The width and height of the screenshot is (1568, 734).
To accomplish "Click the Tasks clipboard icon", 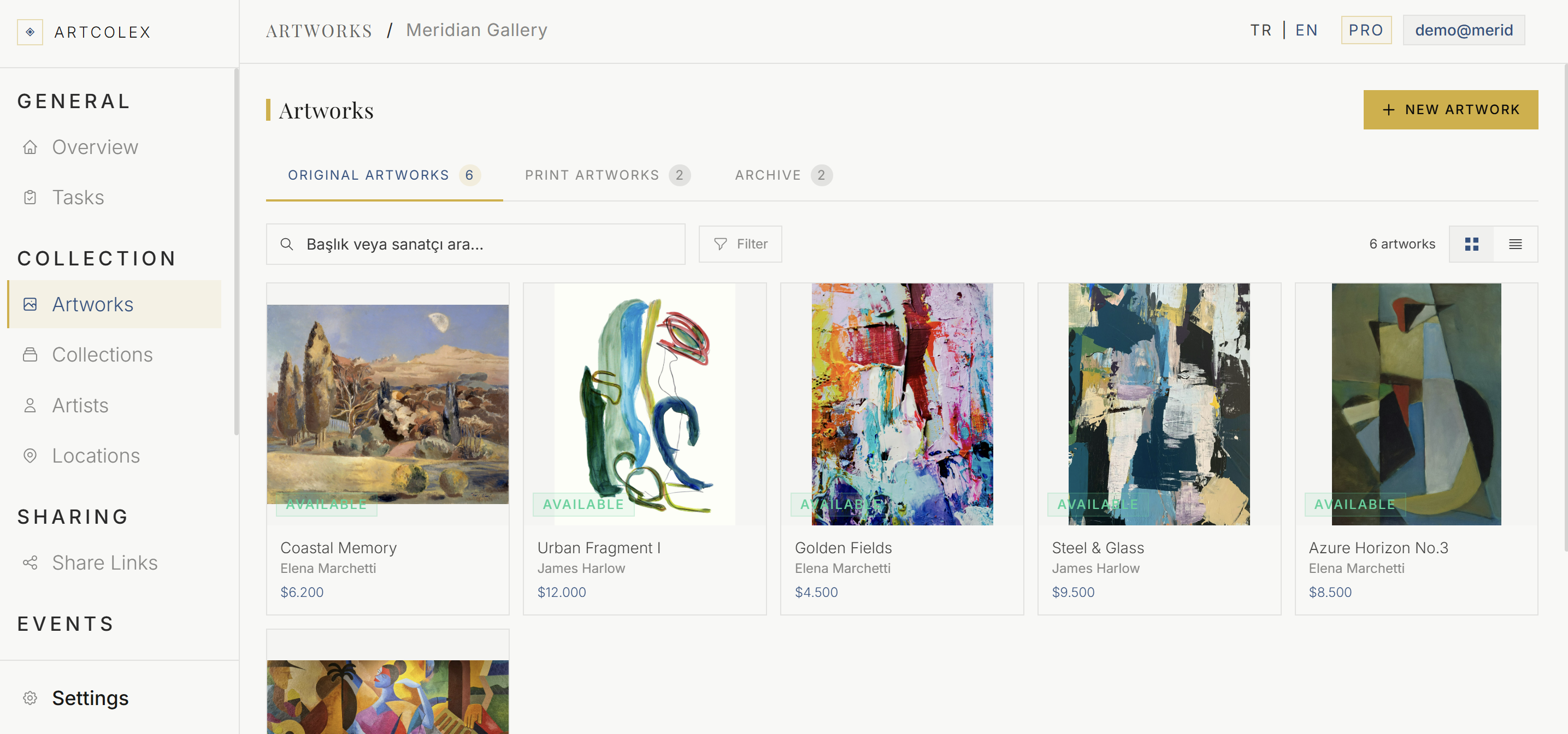I will tap(30, 197).
